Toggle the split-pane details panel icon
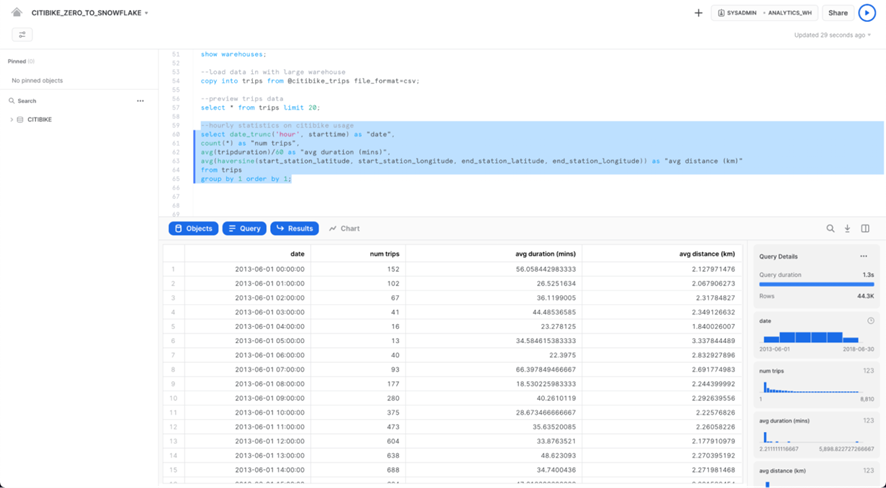 [x=865, y=229]
